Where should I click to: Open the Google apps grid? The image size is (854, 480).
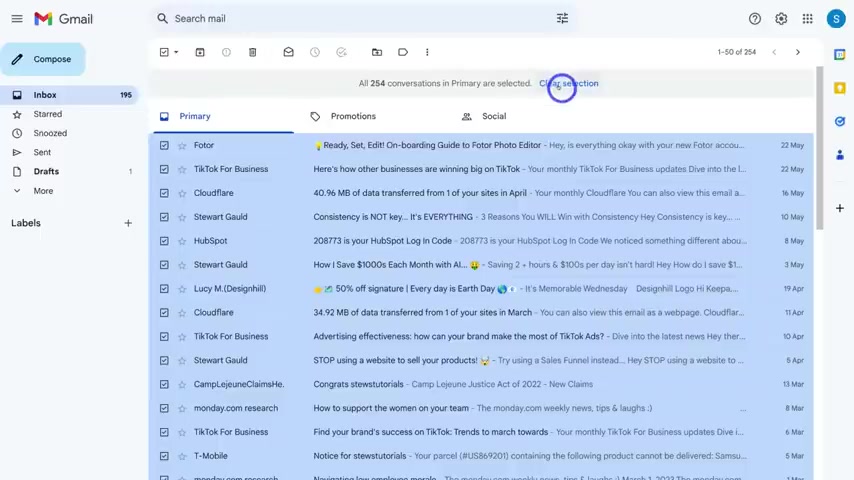808,19
